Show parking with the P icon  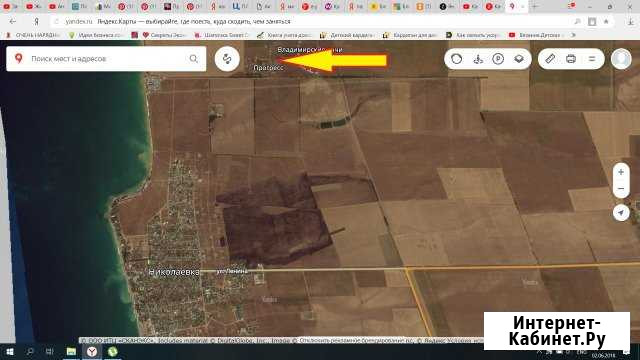498,59
